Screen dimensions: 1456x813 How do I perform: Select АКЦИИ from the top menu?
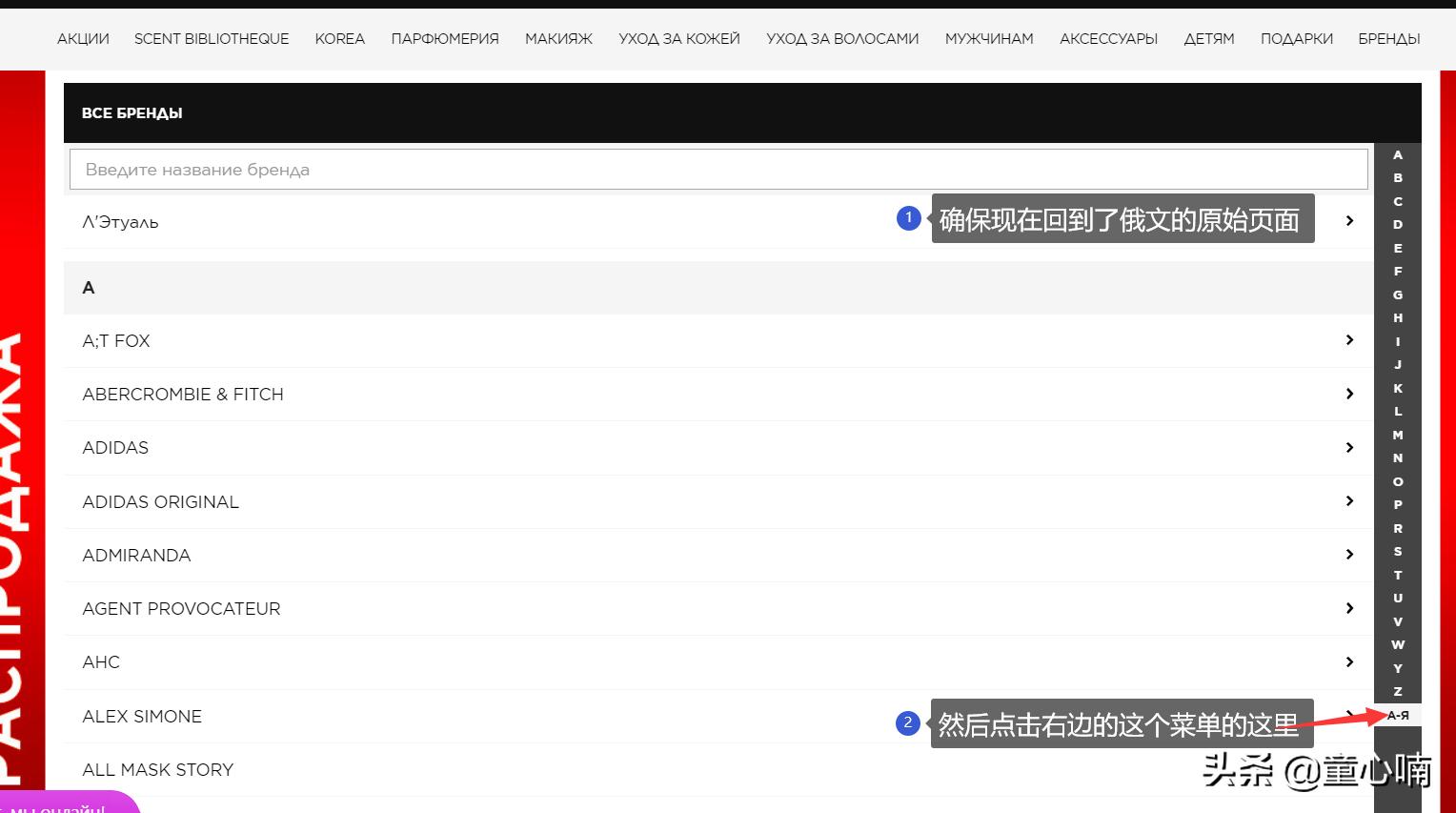(x=82, y=39)
